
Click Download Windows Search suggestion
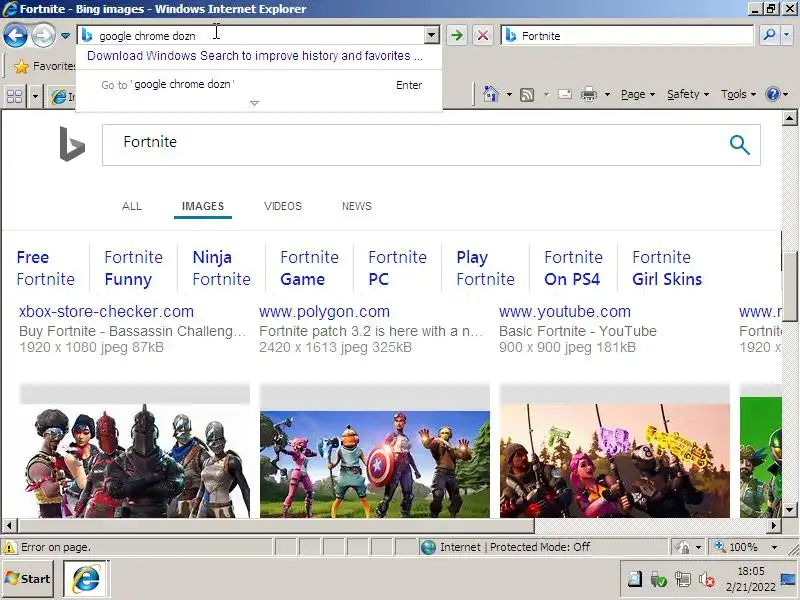point(255,56)
